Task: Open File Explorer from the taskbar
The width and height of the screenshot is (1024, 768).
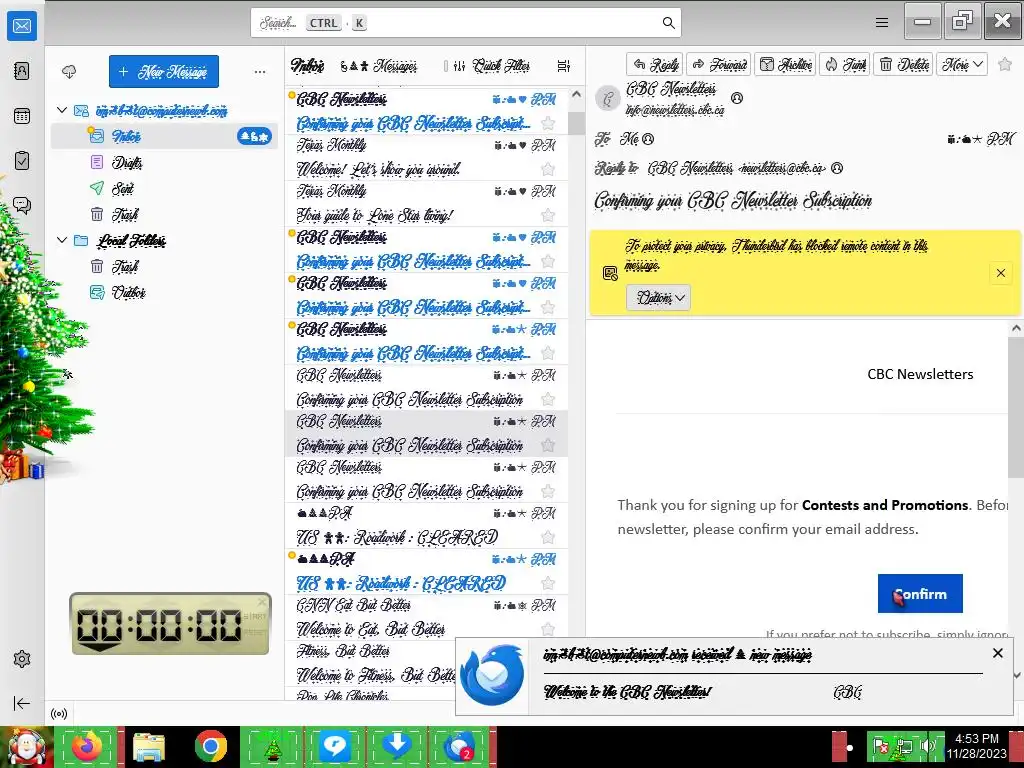Action: [x=148, y=746]
